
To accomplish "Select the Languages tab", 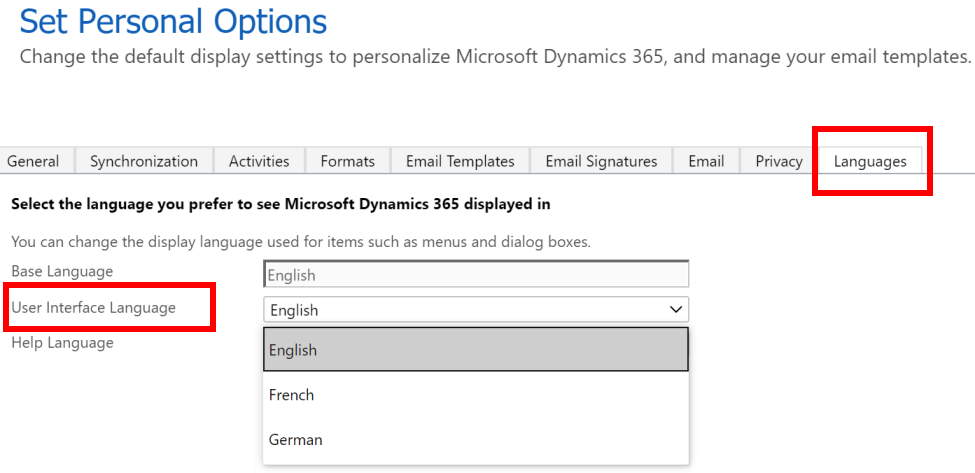I will pyautogui.click(x=870, y=162).
